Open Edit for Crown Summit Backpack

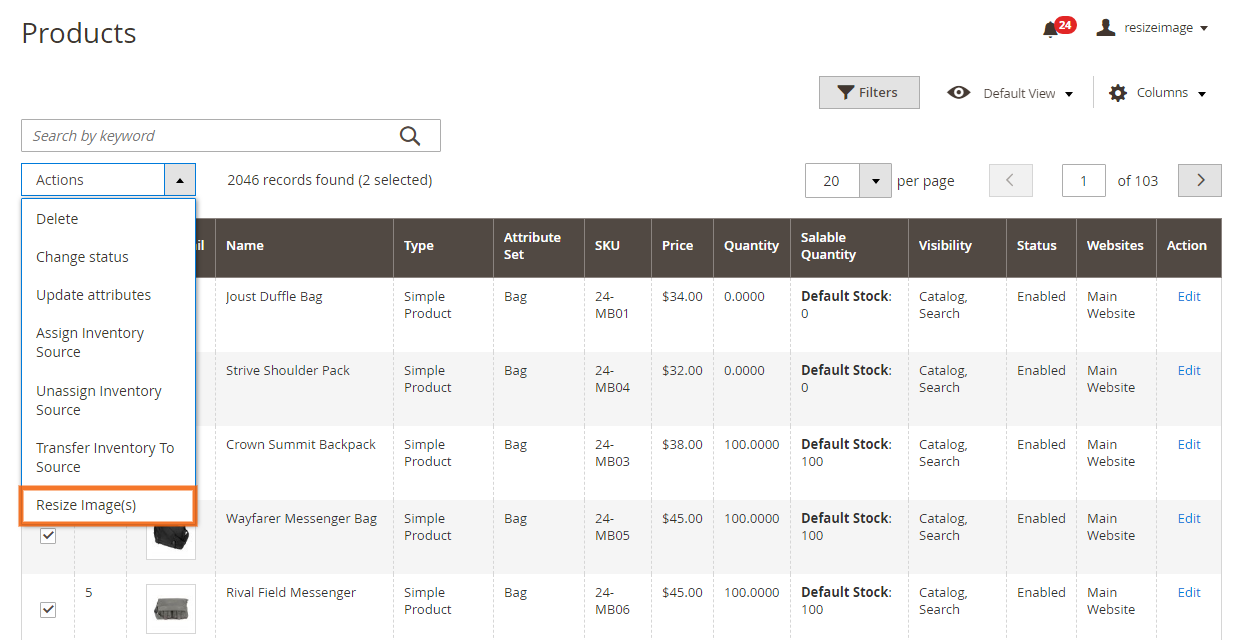(x=1188, y=444)
